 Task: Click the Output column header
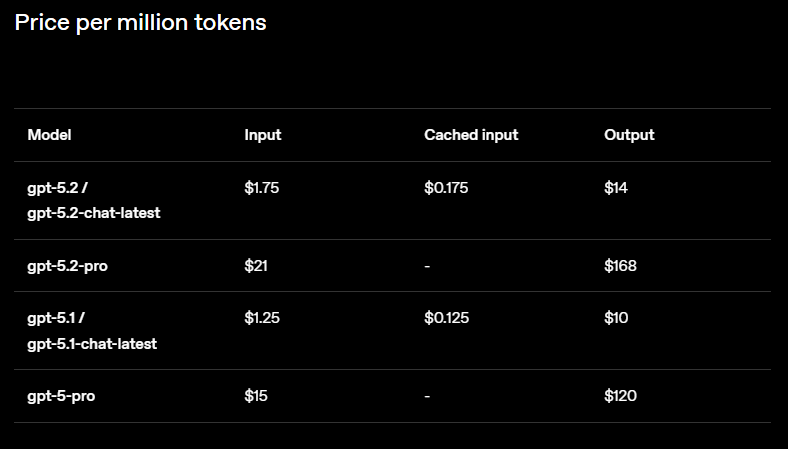tap(629, 135)
